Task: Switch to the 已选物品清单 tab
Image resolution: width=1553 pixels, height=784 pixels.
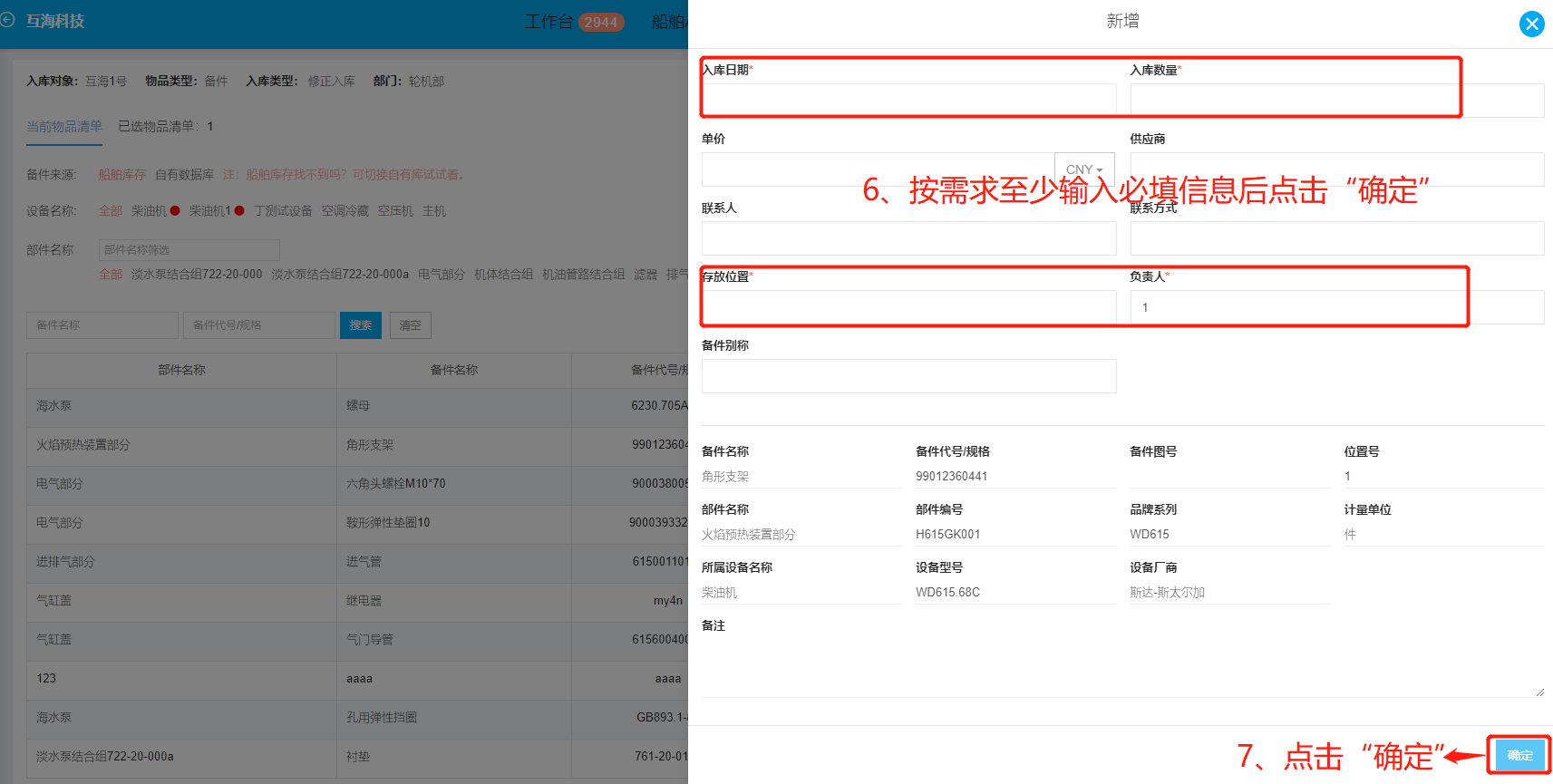Action: (165, 126)
